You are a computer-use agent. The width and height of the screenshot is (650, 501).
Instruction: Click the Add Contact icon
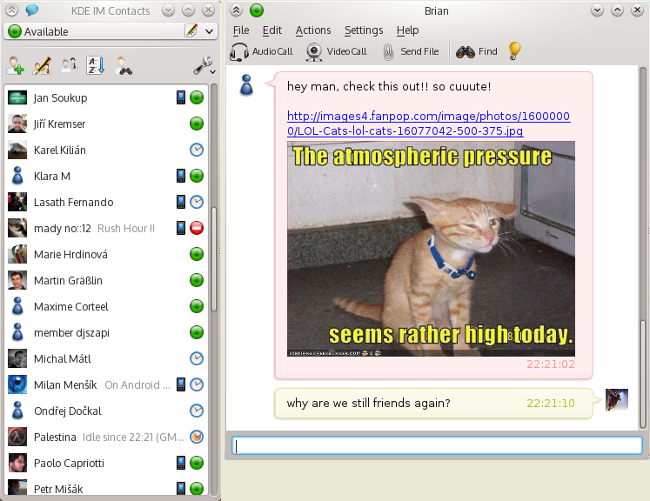(x=16, y=66)
